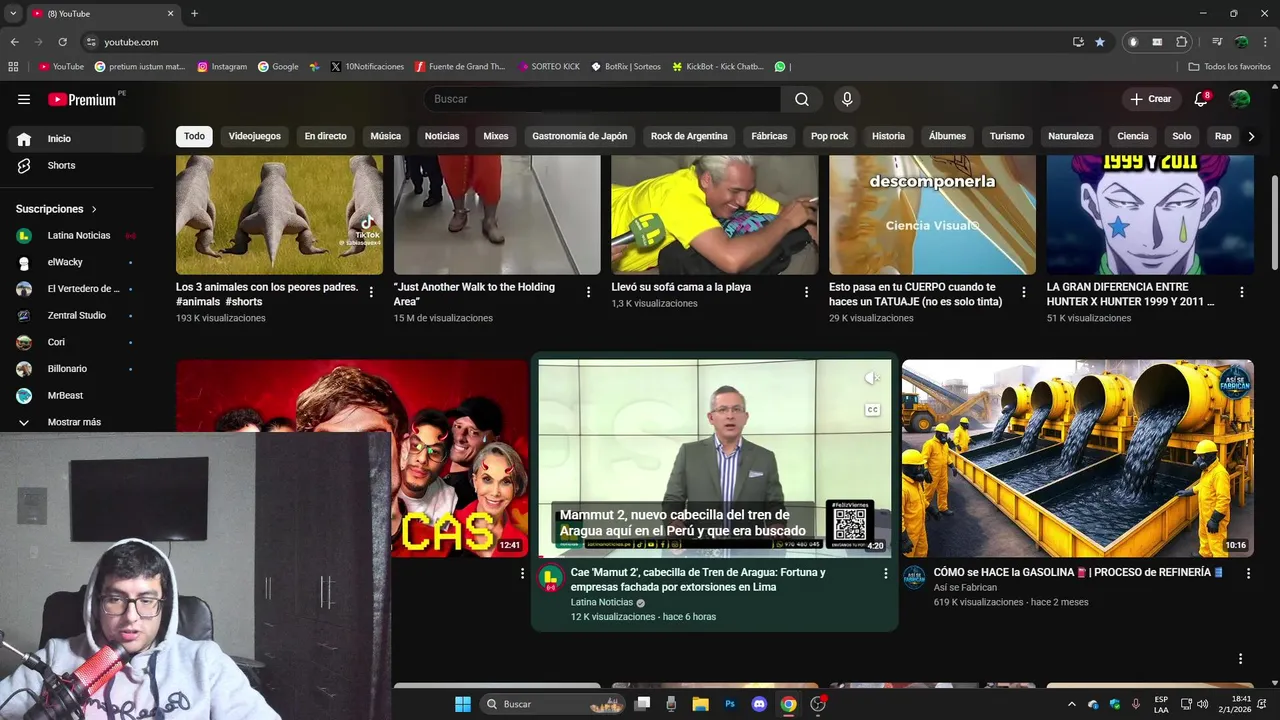Open the 'Todos los favoritos' folder
Viewport: 1280px width, 720px height.
coord(1229,67)
